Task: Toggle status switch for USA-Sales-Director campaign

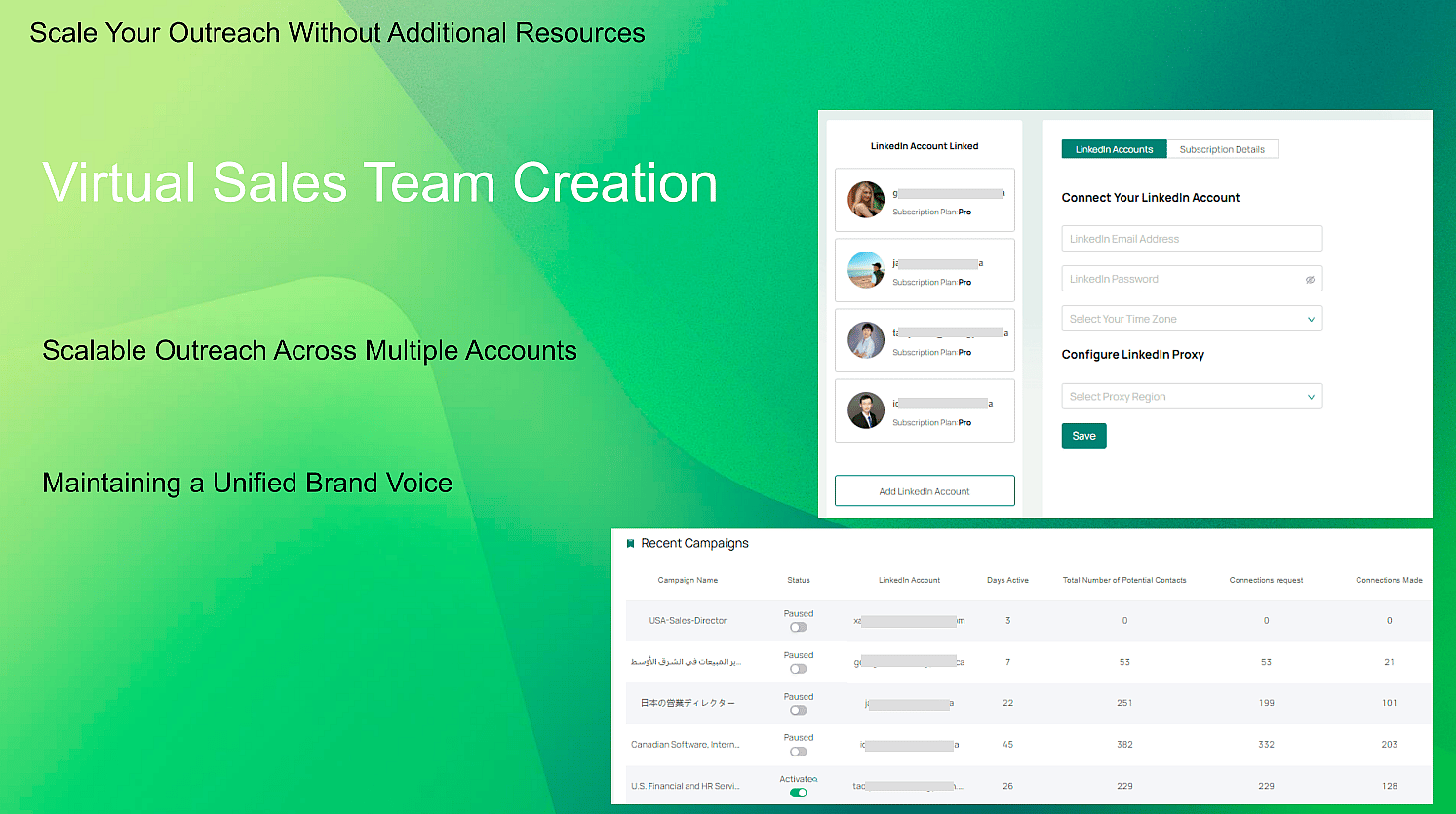Action: click(x=799, y=627)
